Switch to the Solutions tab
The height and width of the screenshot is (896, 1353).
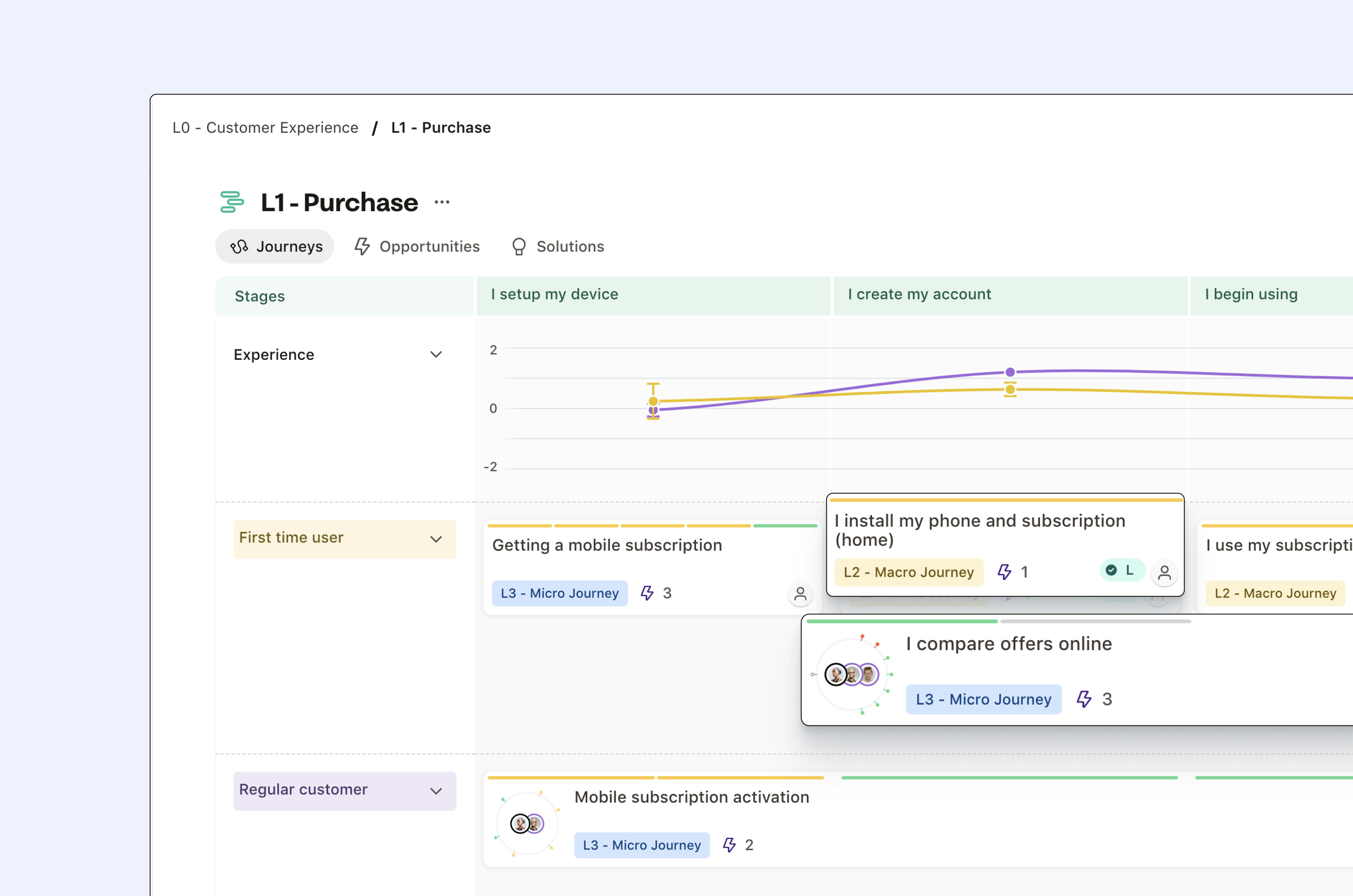[558, 246]
